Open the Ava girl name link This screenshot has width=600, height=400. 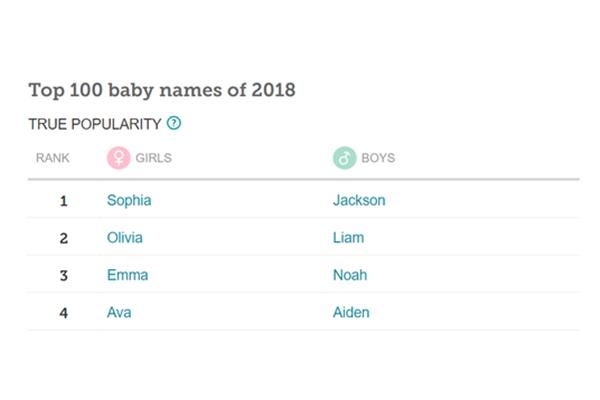[x=119, y=313]
